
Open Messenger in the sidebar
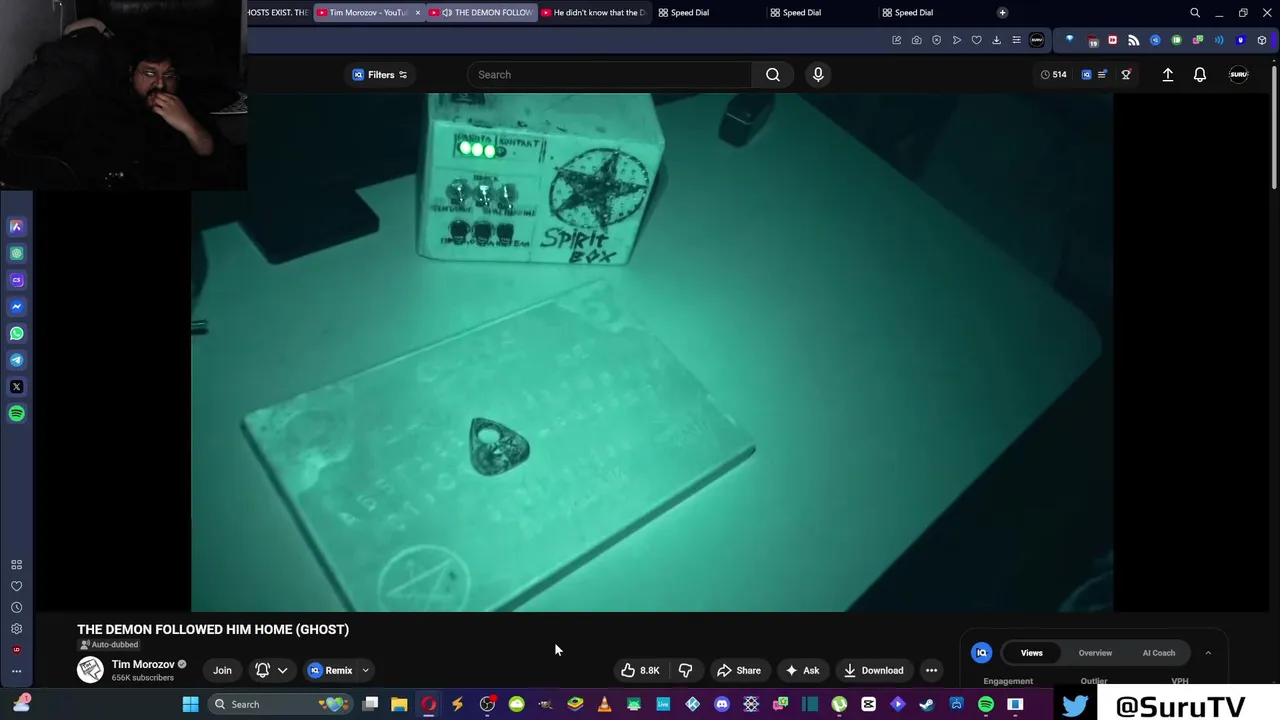tap(16, 307)
